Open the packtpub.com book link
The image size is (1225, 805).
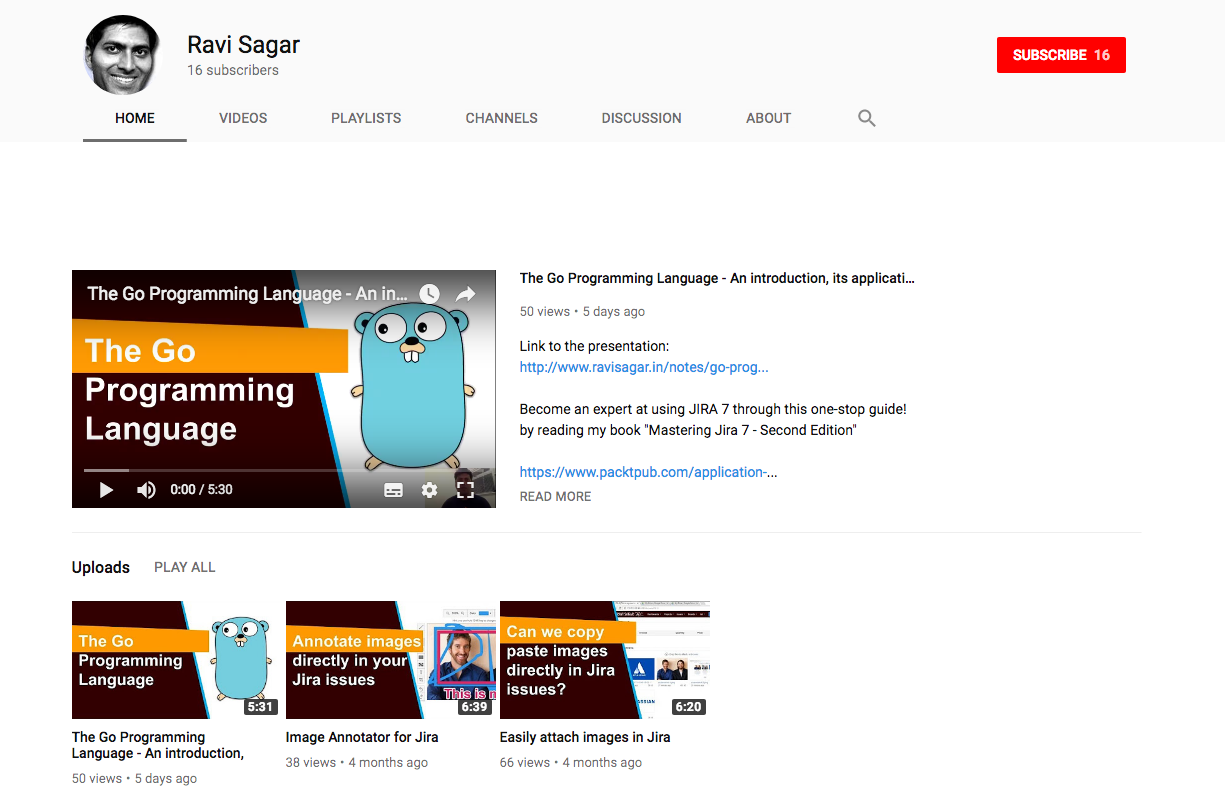pyautogui.click(x=648, y=472)
